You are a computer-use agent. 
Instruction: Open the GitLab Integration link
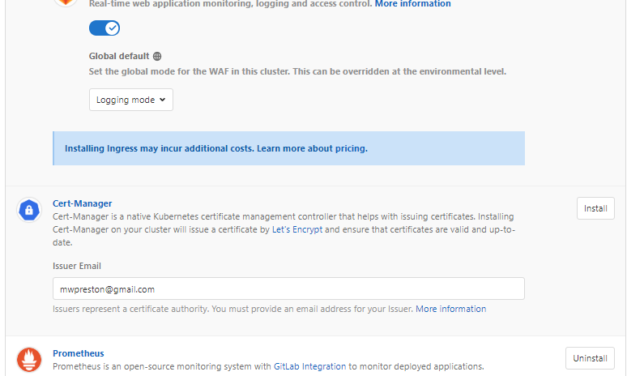(310, 366)
